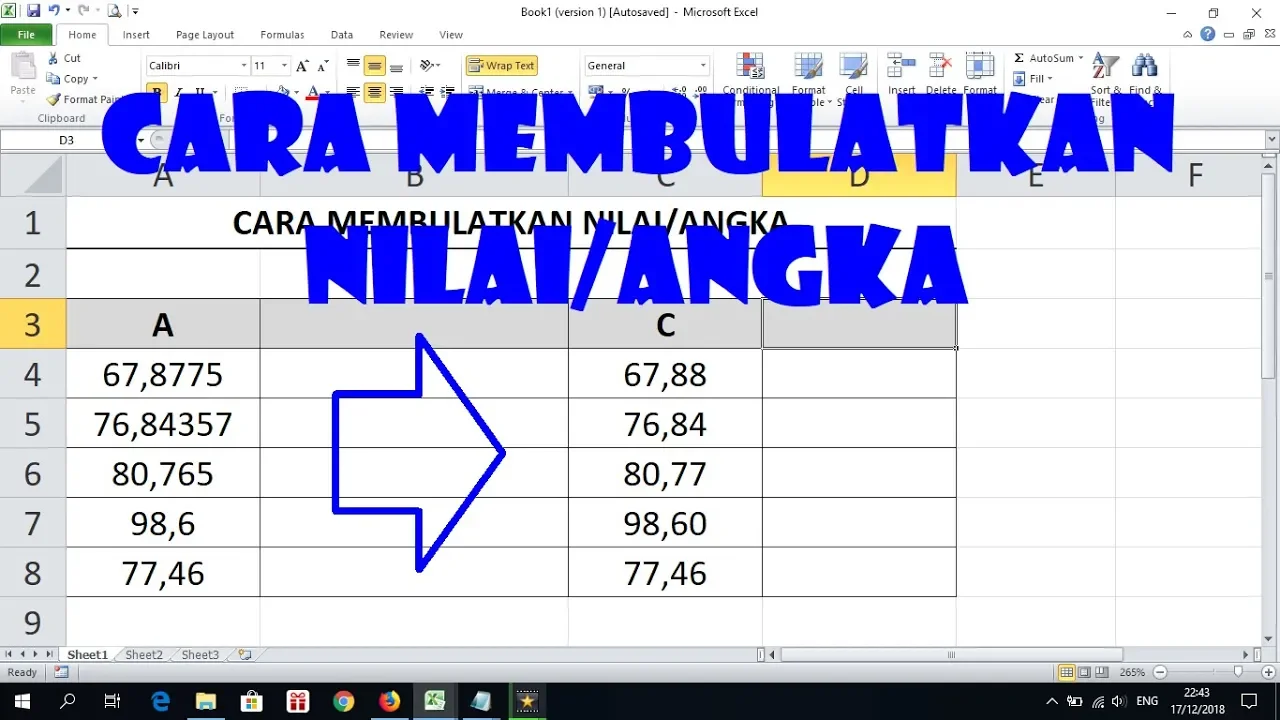Open Cell Styles gallery
The height and width of the screenshot is (720, 1280).
(x=853, y=78)
